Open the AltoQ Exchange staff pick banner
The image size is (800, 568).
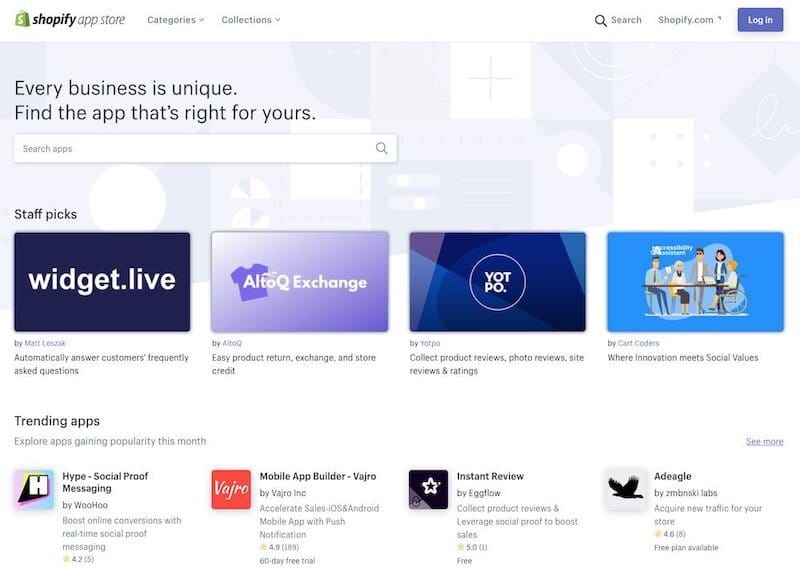(300, 282)
